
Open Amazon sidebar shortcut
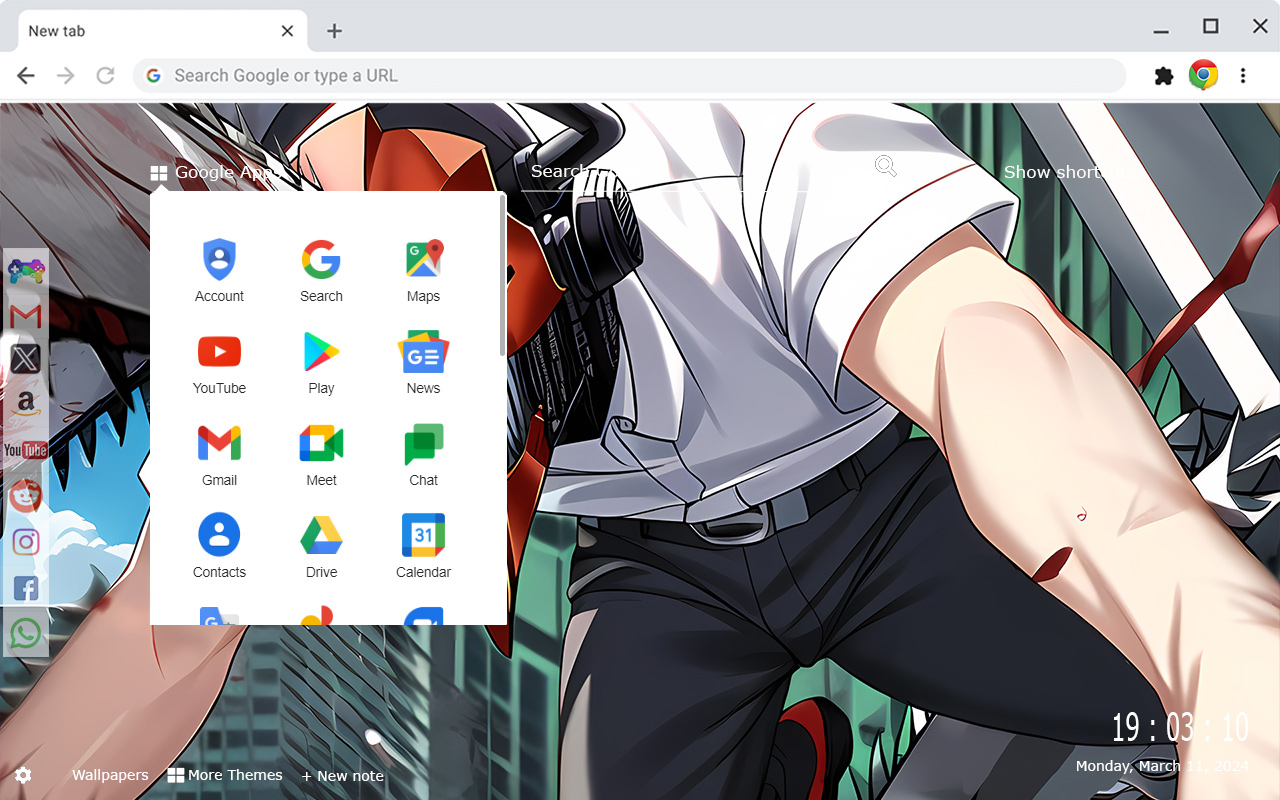pos(26,404)
